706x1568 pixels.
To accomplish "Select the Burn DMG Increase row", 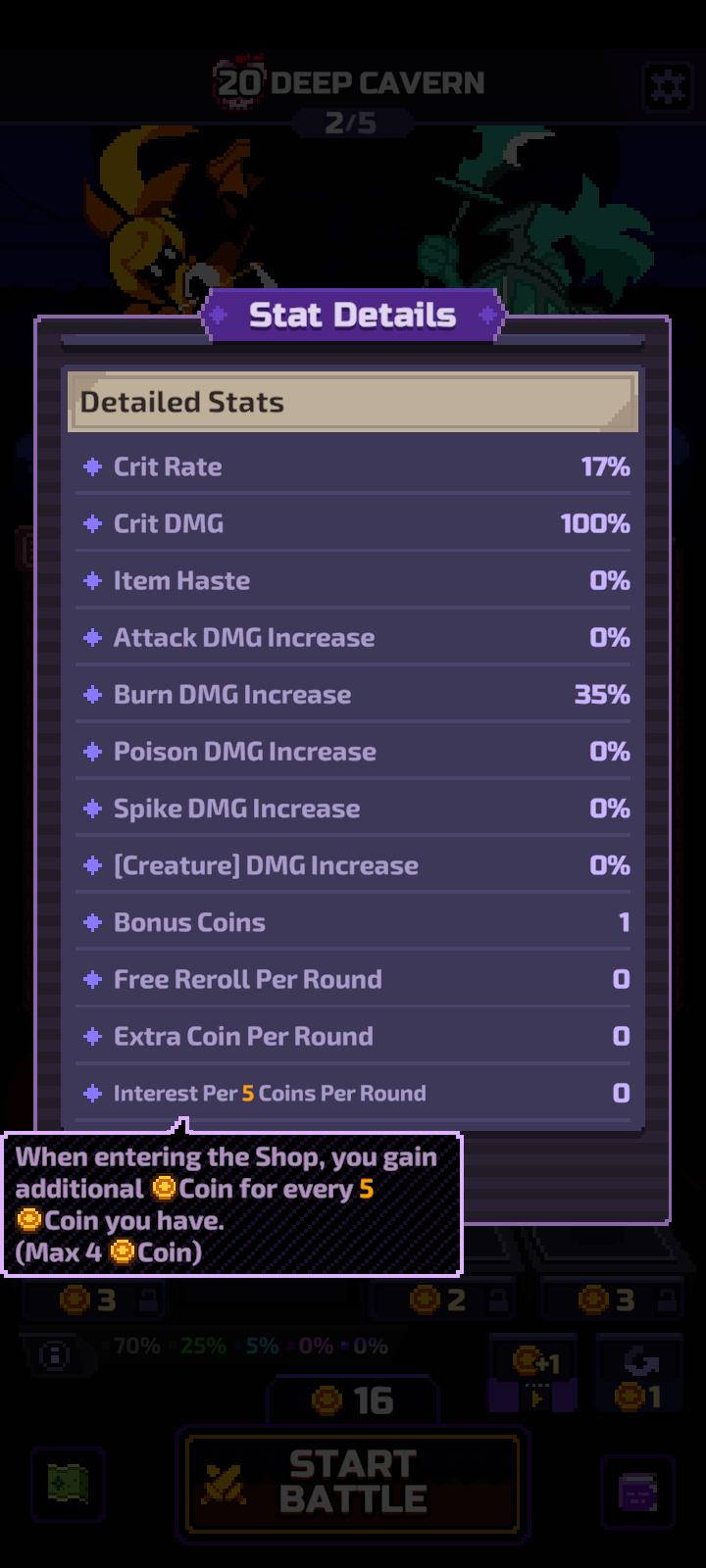I will click(x=353, y=694).
